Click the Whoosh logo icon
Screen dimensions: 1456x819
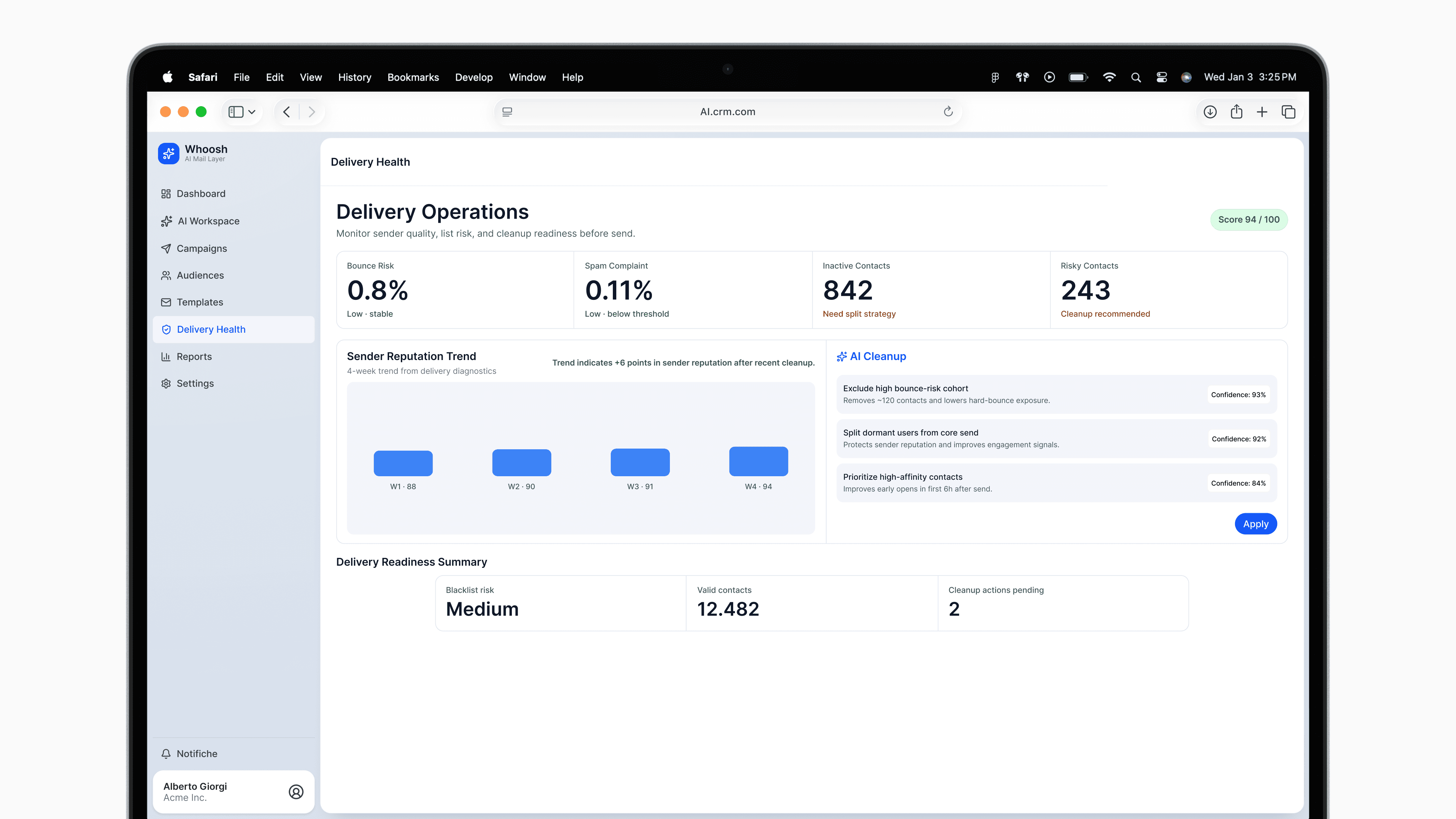168,153
